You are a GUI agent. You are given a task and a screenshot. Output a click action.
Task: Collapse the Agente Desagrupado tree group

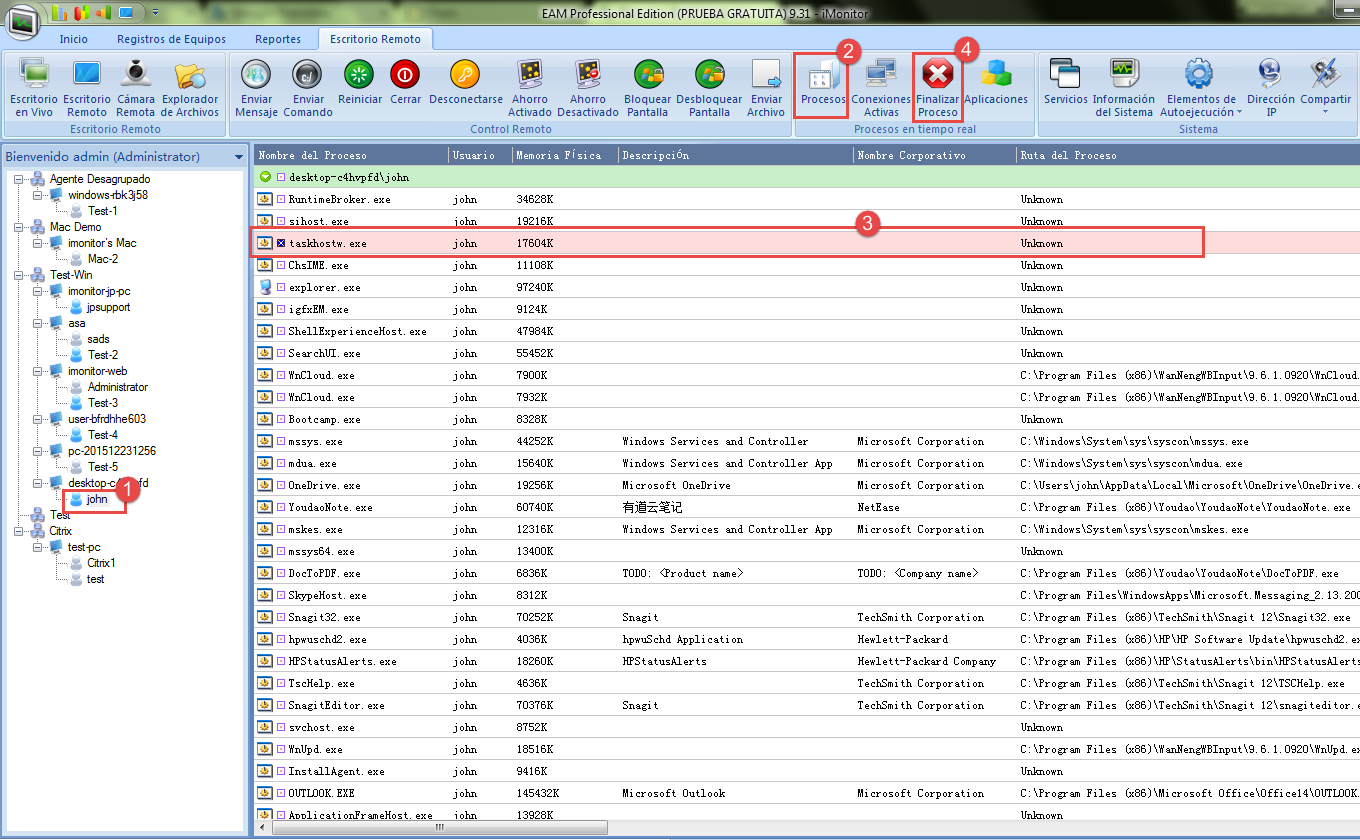click(x=19, y=179)
